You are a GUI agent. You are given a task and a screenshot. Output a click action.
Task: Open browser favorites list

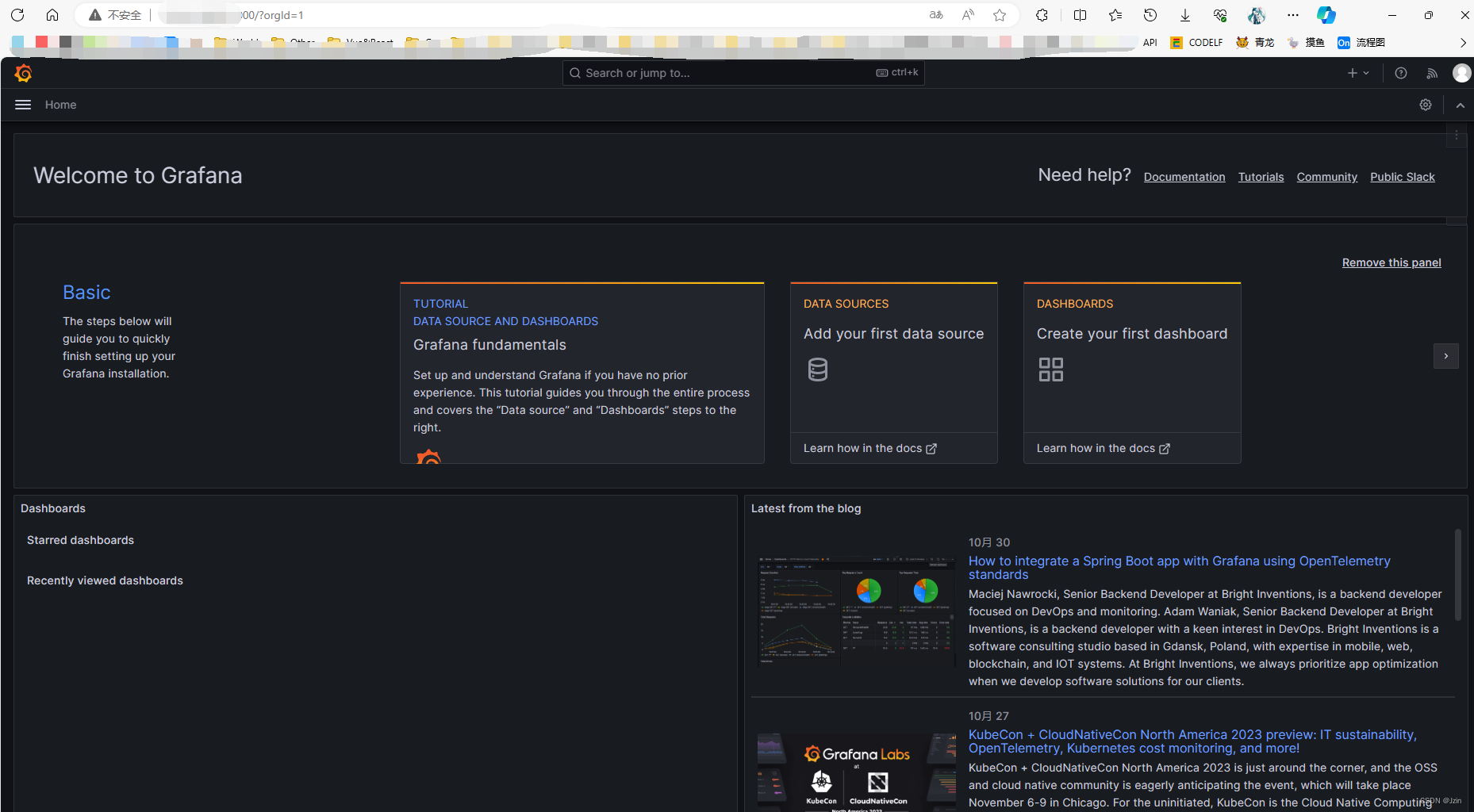[1115, 15]
